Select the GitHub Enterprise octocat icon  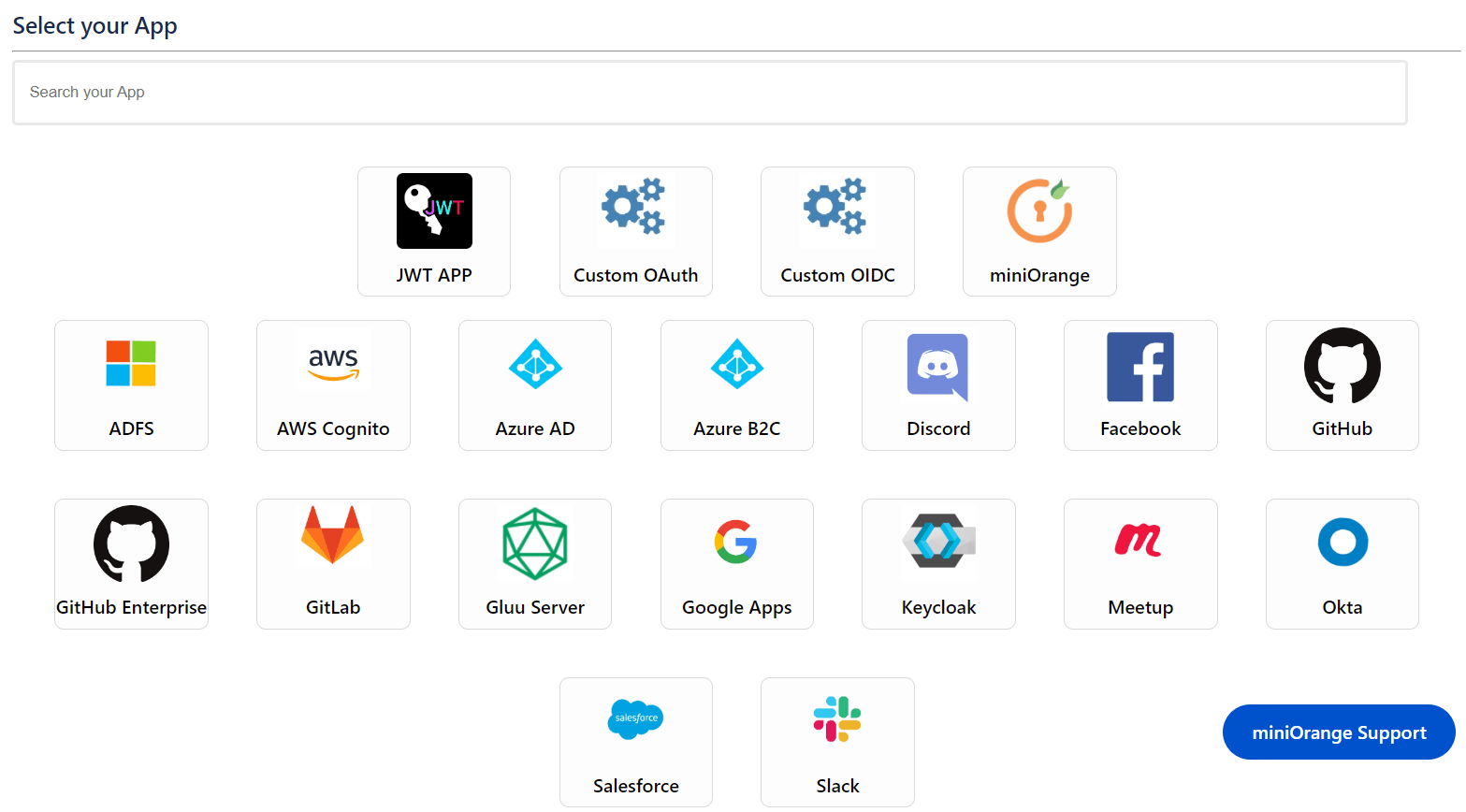[x=131, y=544]
